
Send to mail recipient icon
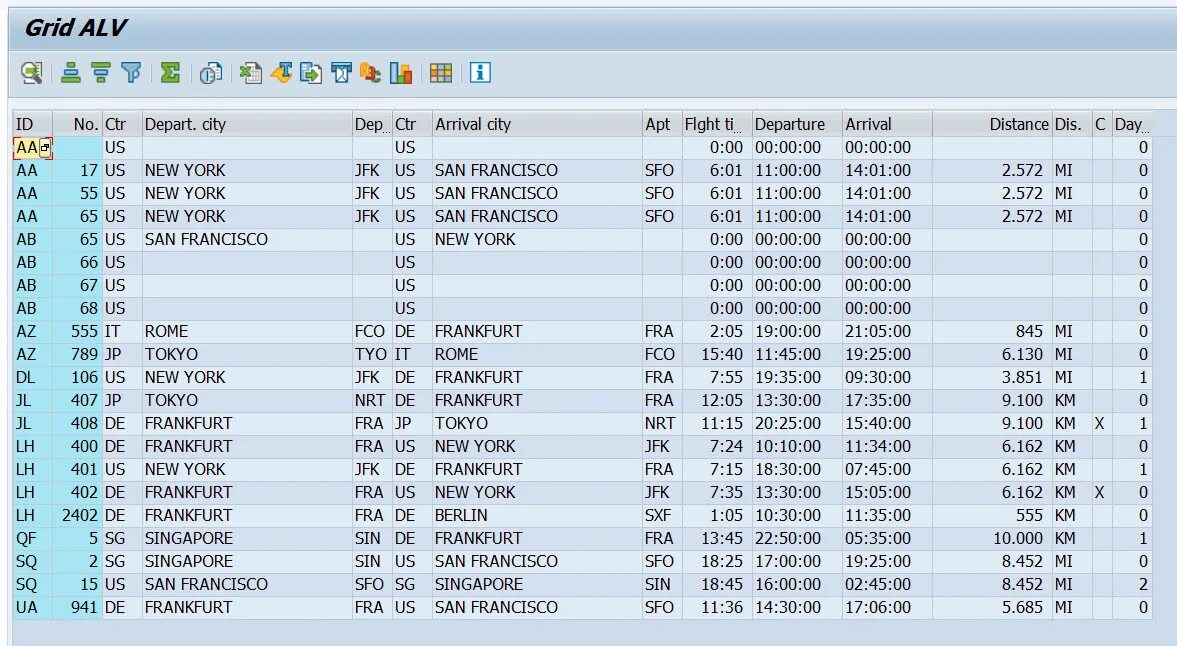341,73
